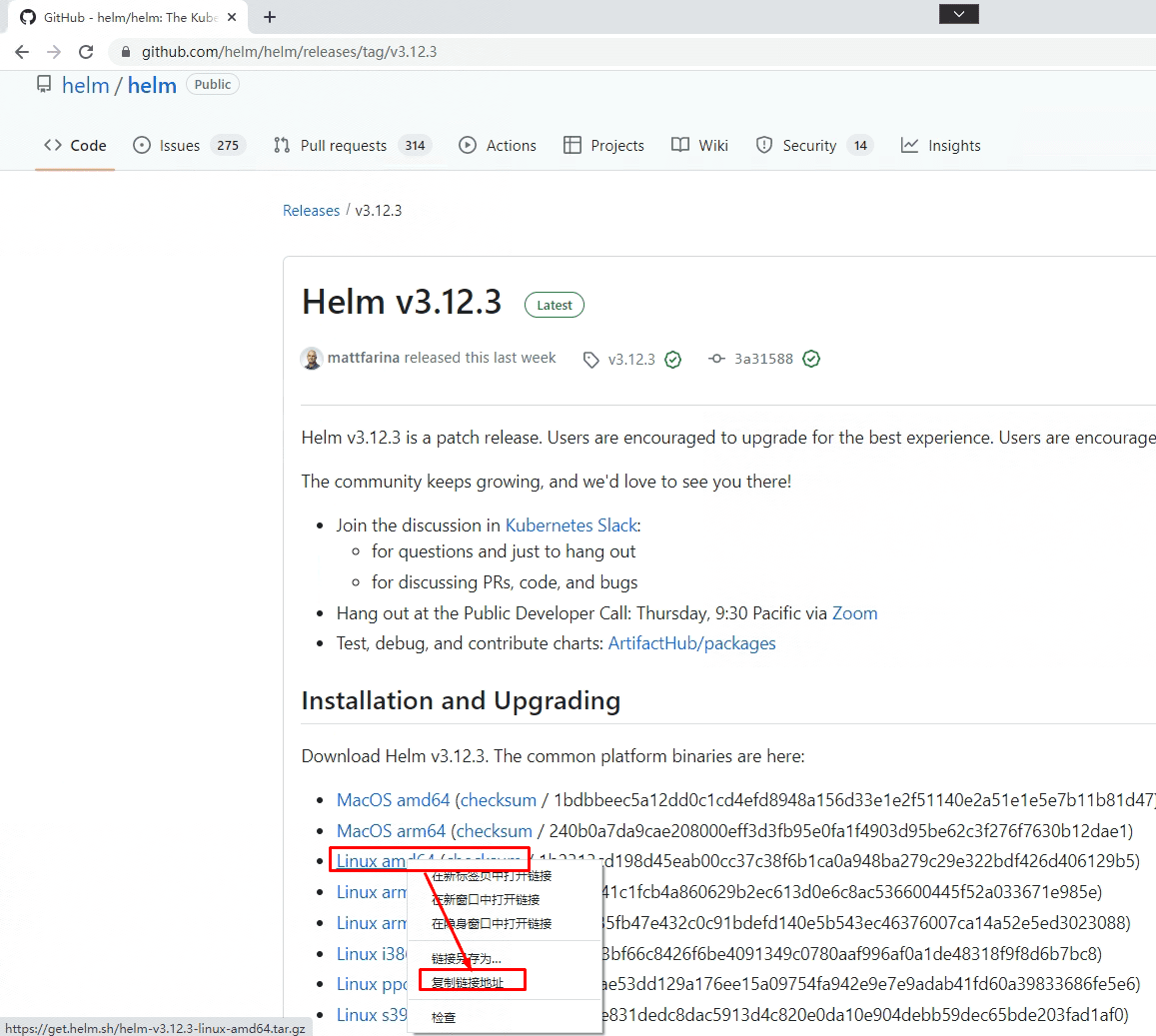Open a new tab with the plus icon

click(x=270, y=17)
